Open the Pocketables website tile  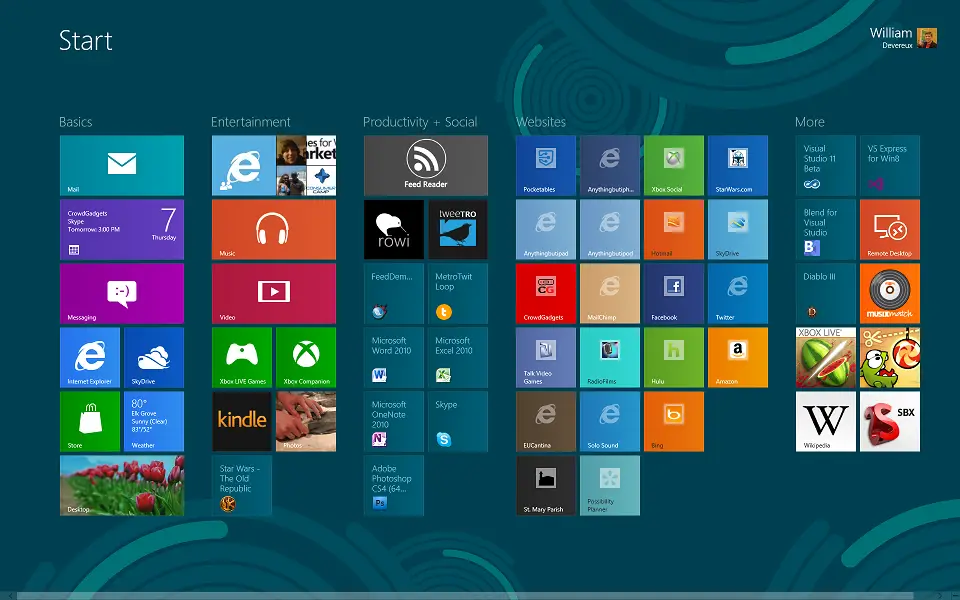pos(546,165)
